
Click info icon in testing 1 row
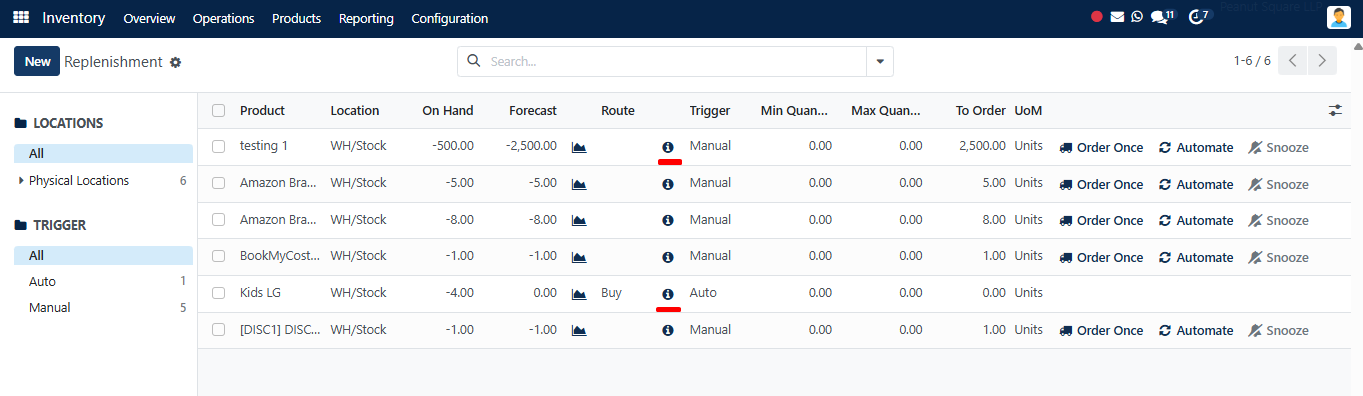[668, 147]
